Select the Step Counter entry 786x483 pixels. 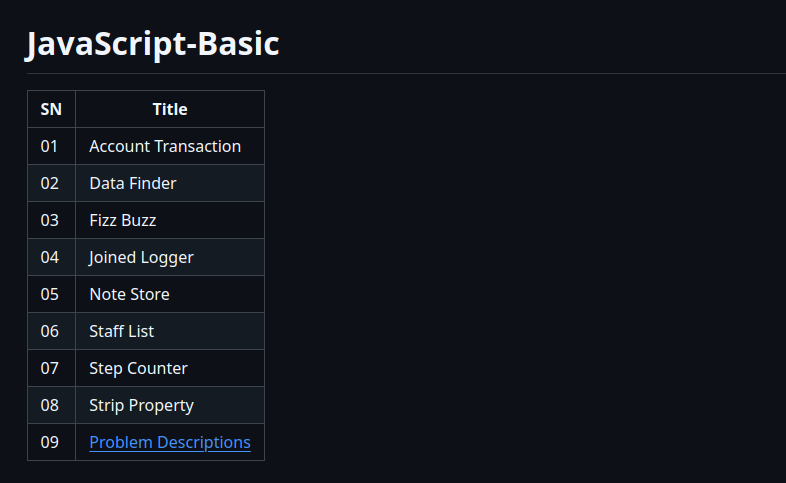(x=138, y=368)
